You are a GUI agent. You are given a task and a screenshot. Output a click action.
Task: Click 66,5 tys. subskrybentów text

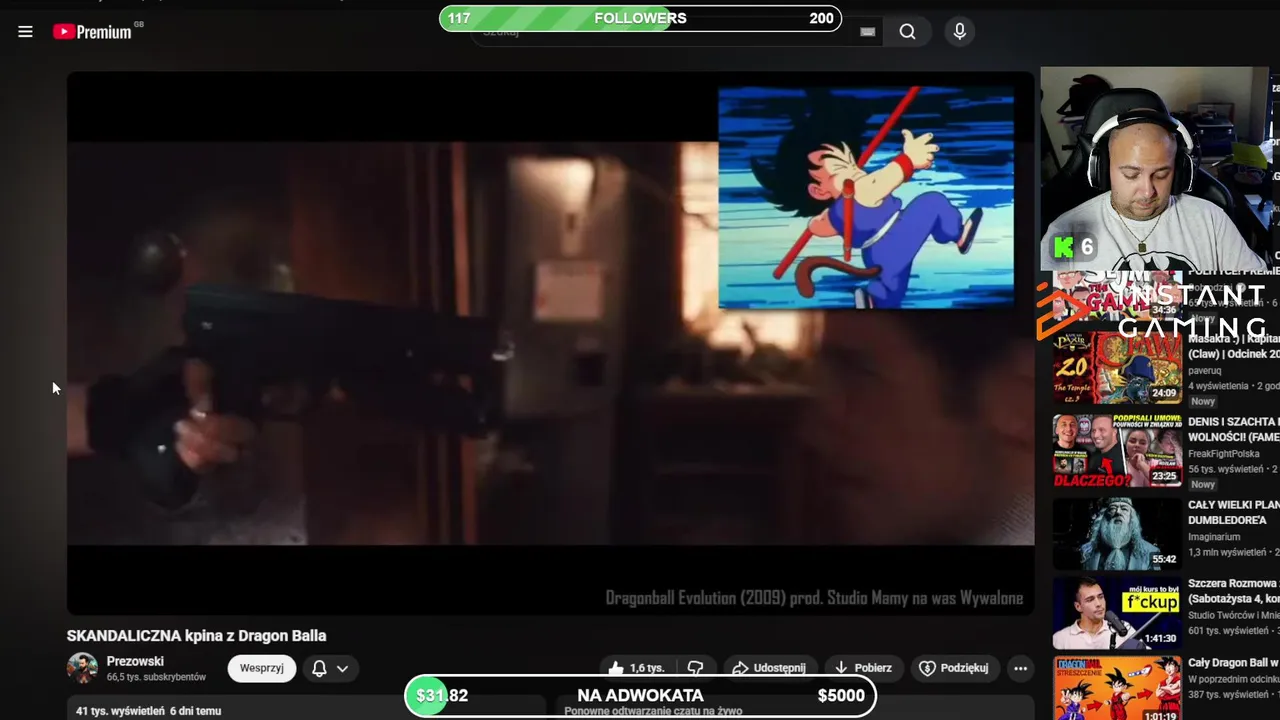(156, 677)
